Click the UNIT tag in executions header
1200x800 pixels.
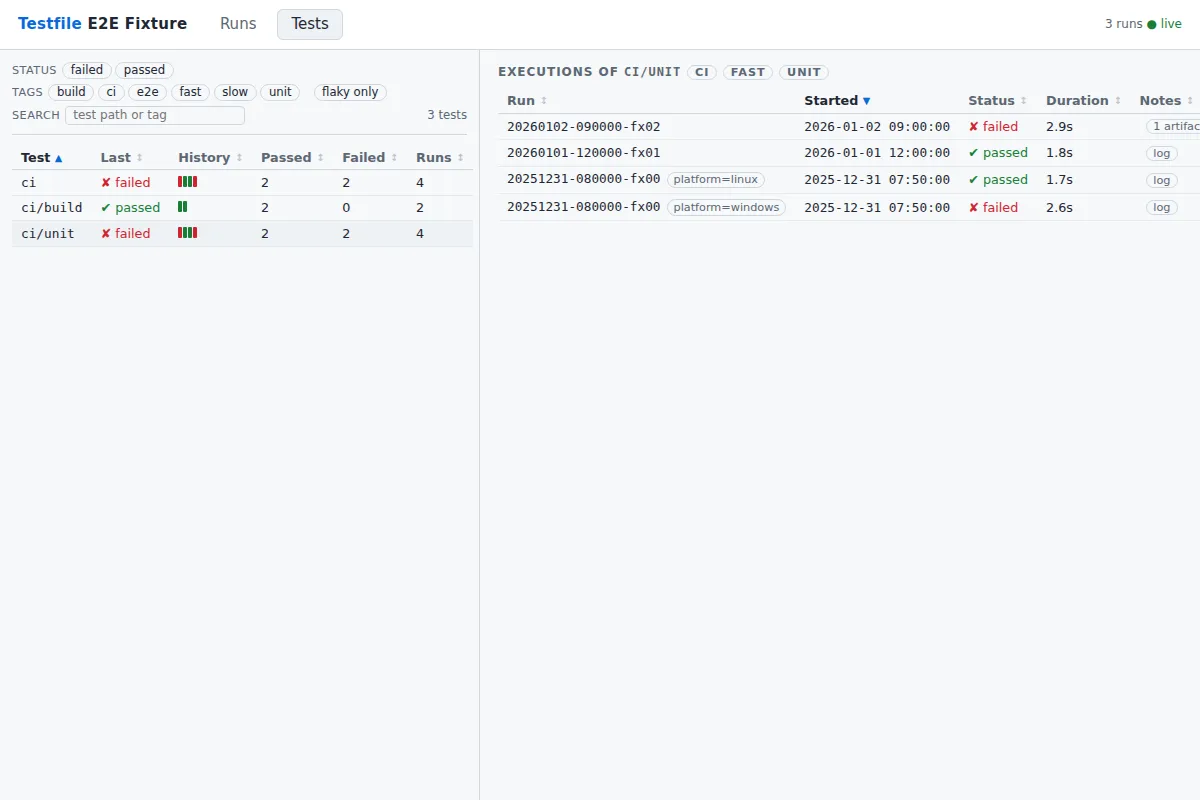point(804,72)
